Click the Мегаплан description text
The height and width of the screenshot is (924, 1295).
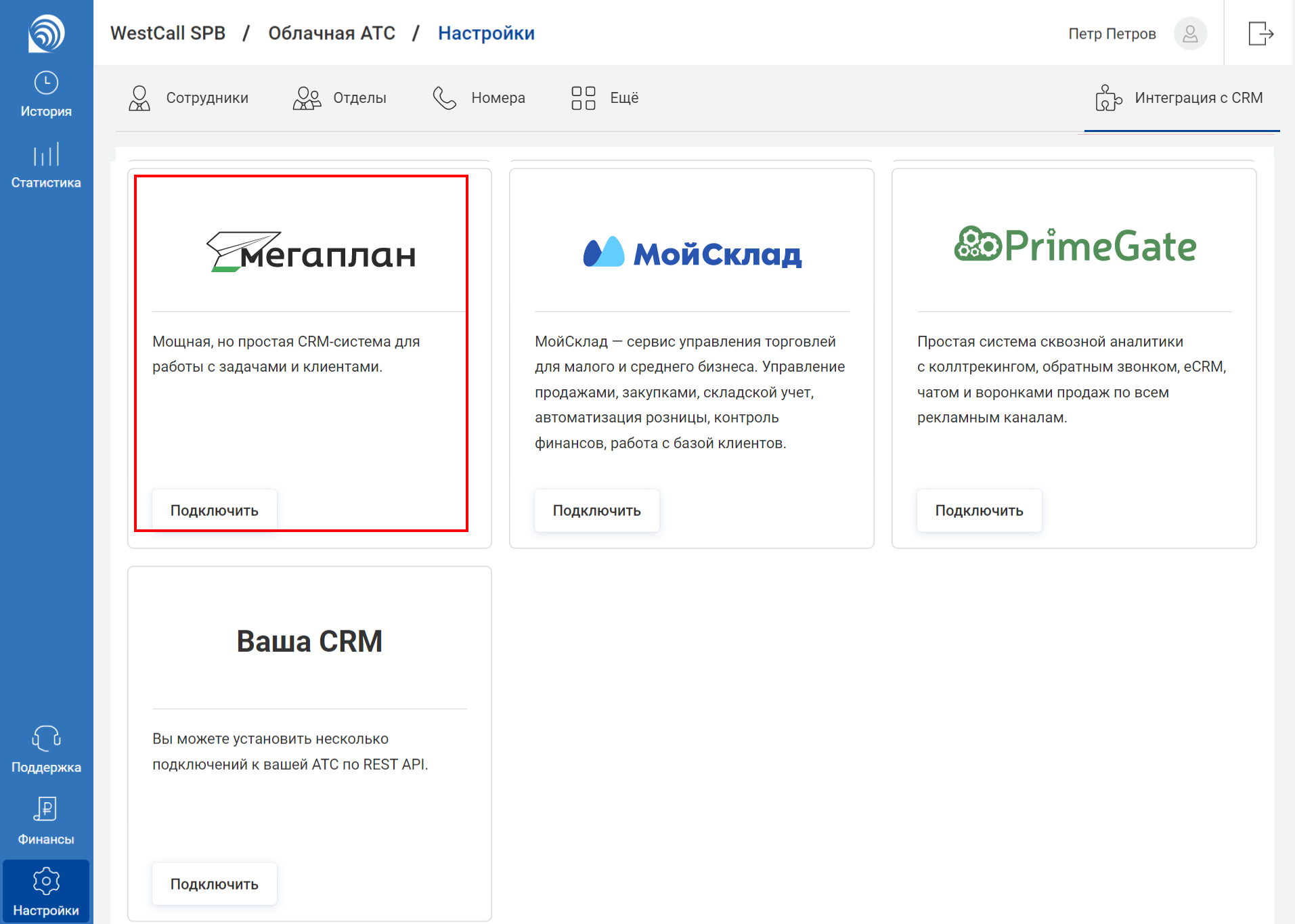point(286,354)
